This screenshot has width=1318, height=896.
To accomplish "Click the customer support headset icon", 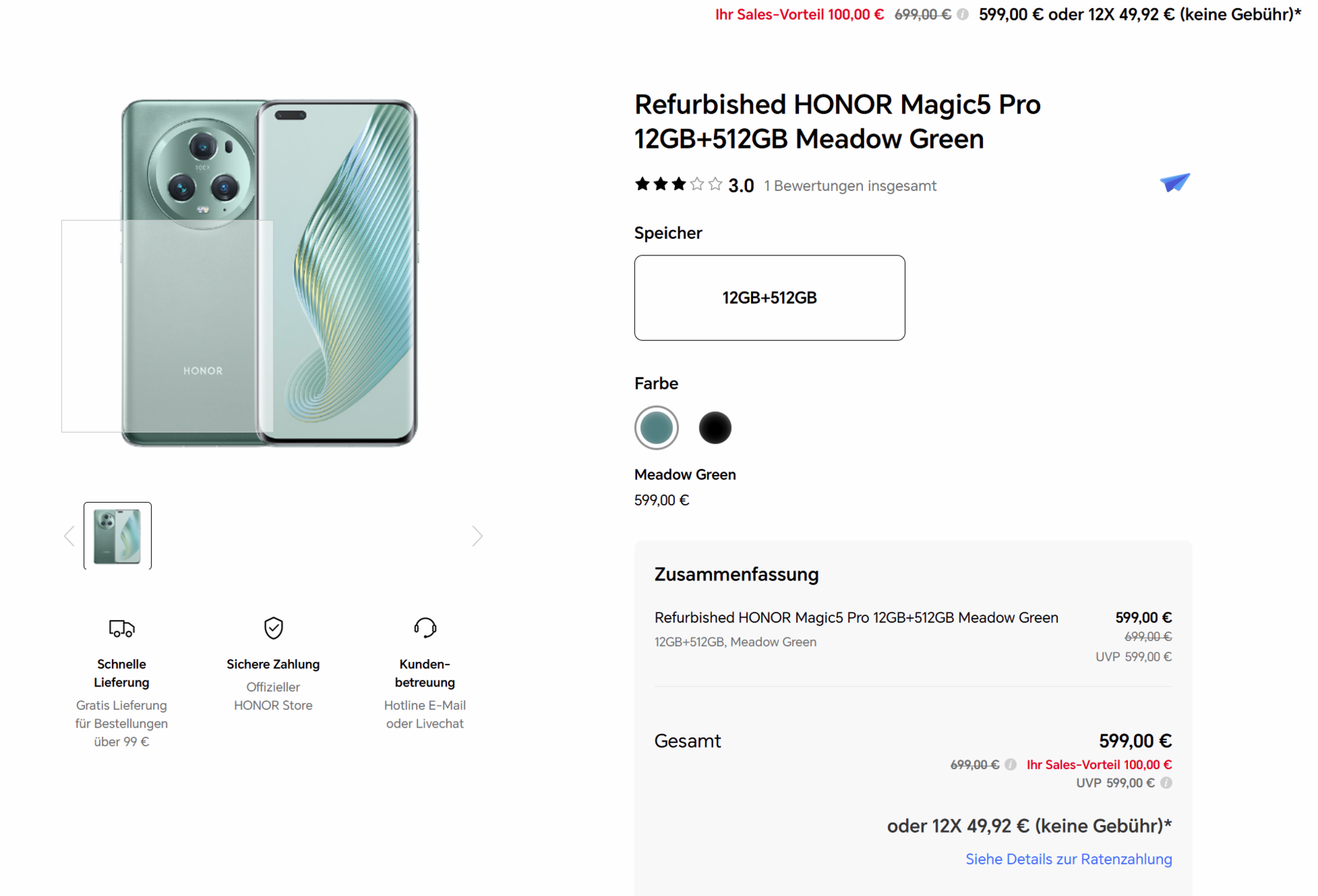I will coord(425,628).
